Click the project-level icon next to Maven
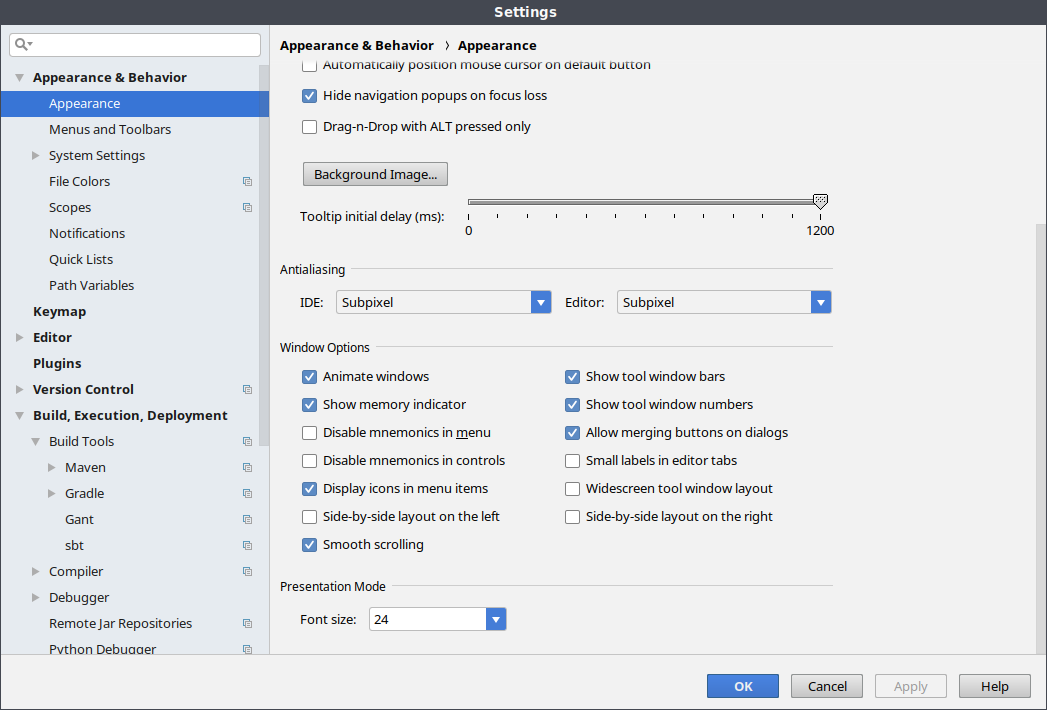1047x710 pixels. point(247,467)
